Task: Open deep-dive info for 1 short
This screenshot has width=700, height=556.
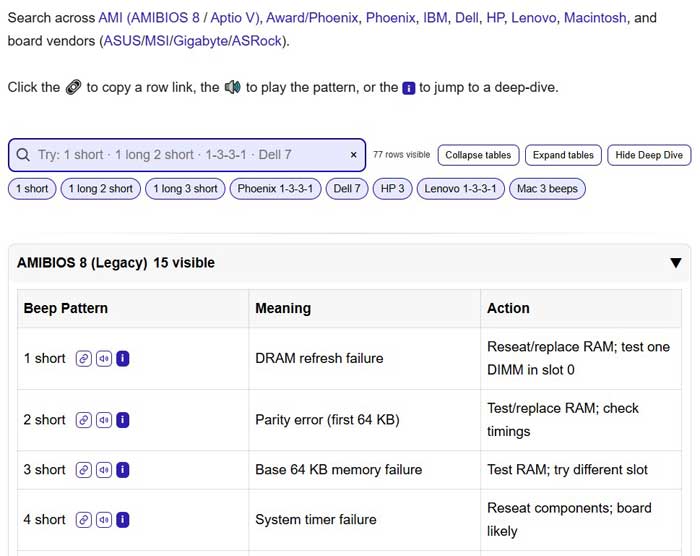Action: point(123,359)
